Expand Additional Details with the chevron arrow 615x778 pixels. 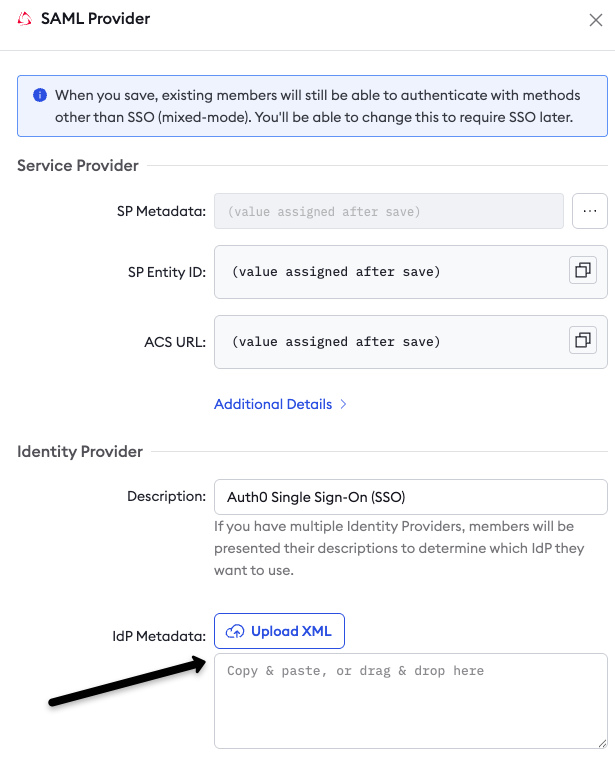(343, 404)
